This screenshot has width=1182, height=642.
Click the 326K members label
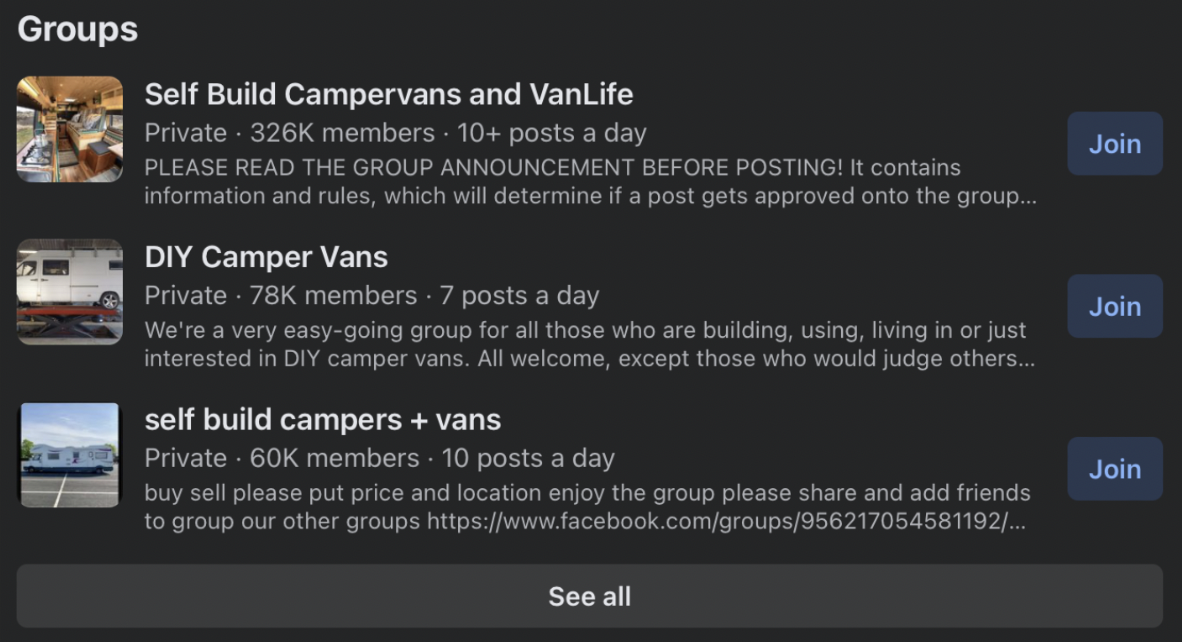click(342, 133)
